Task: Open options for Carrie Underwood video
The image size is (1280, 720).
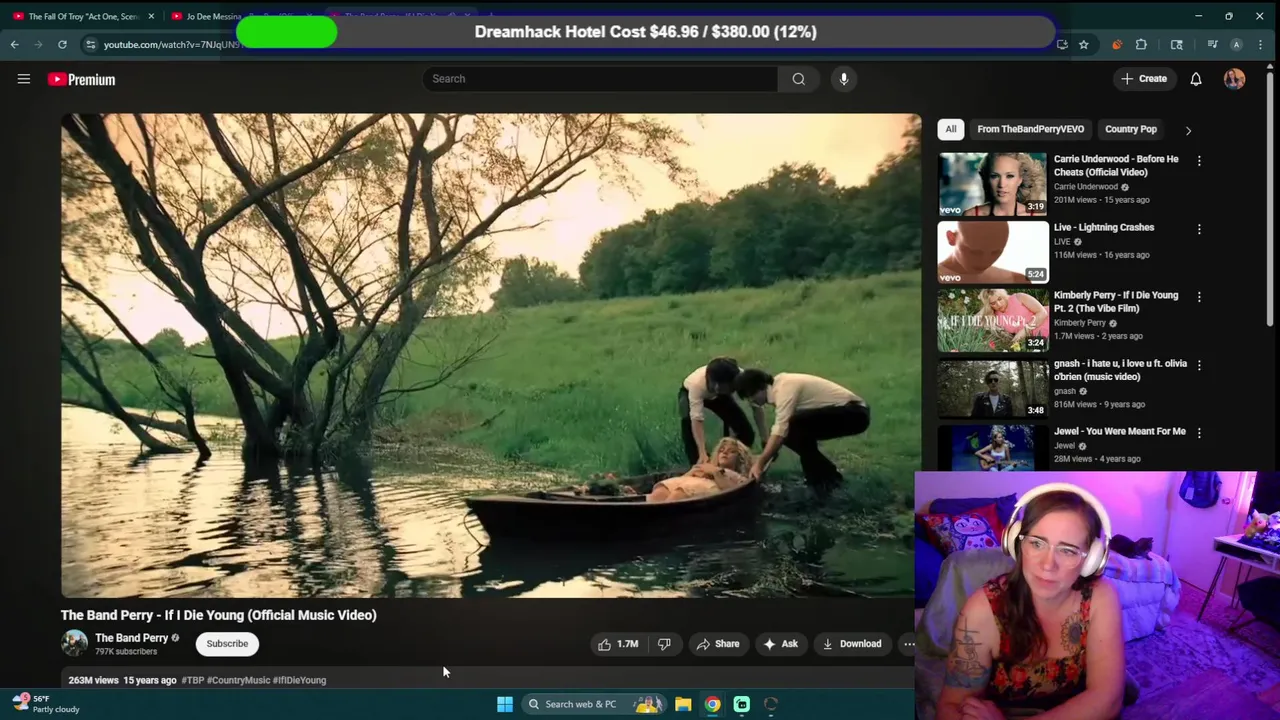Action: click(x=1199, y=160)
